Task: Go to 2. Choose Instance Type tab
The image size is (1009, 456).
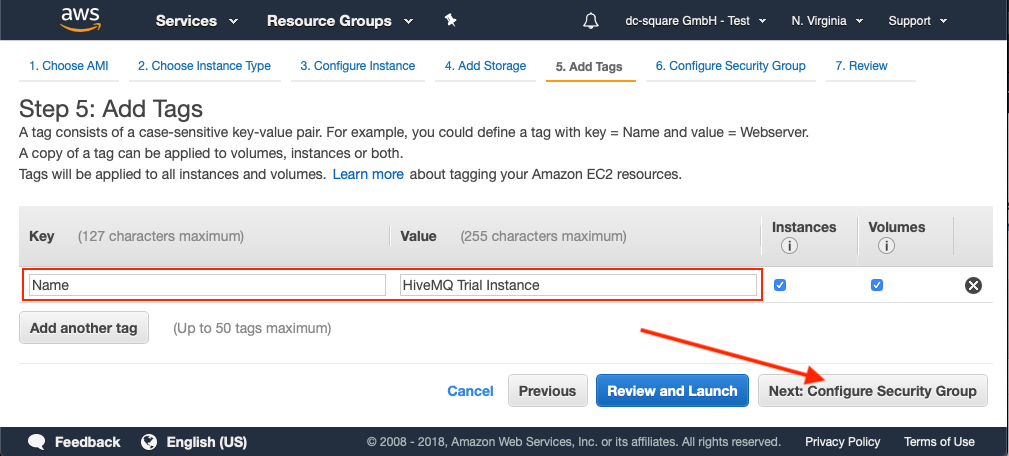Action: 205,66
